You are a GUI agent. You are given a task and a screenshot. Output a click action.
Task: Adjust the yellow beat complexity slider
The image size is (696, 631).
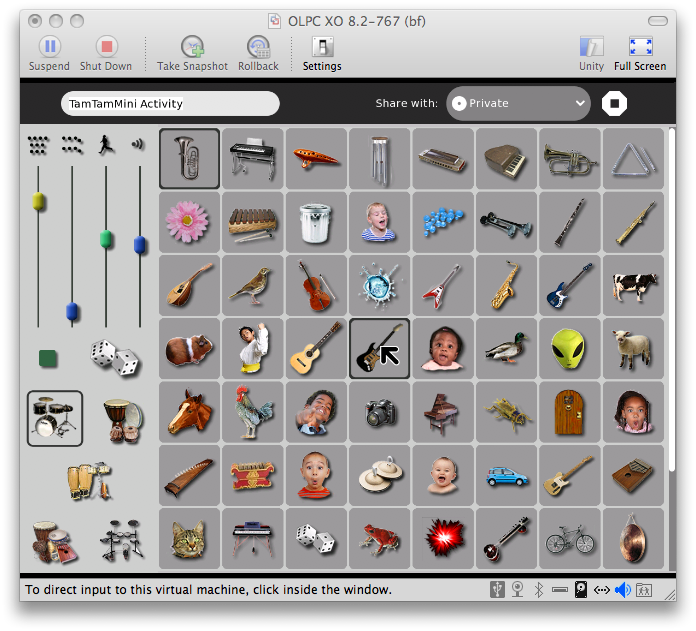(38, 201)
